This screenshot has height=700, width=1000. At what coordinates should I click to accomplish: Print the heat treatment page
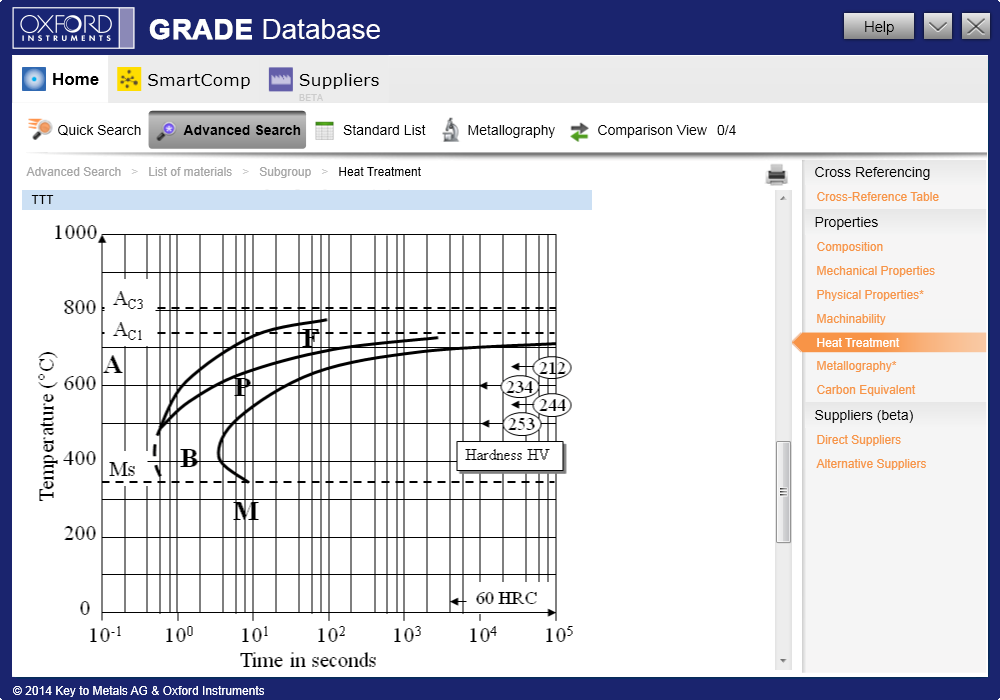click(x=776, y=175)
